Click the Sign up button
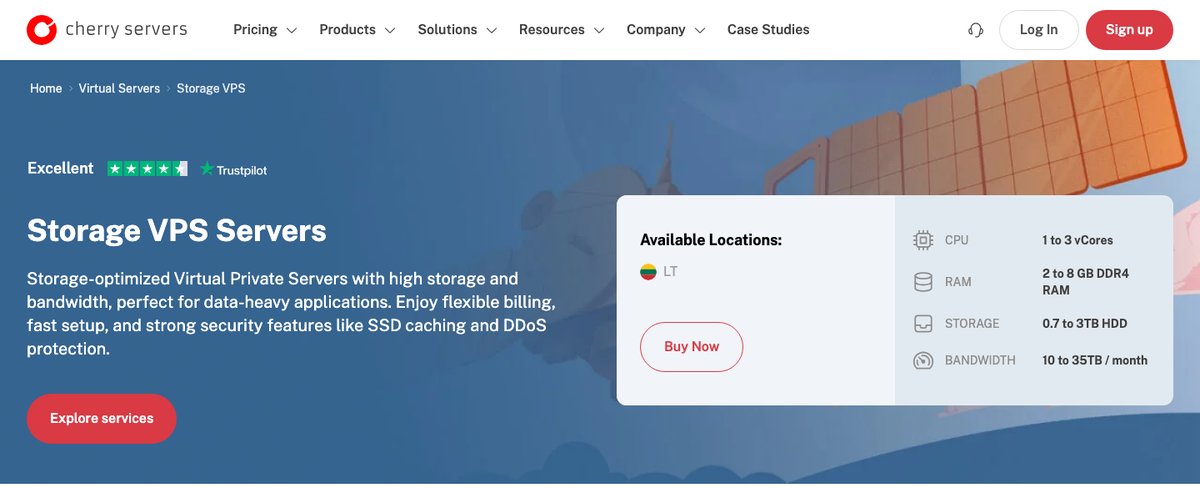1200x488 pixels. [x=1129, y=30]
